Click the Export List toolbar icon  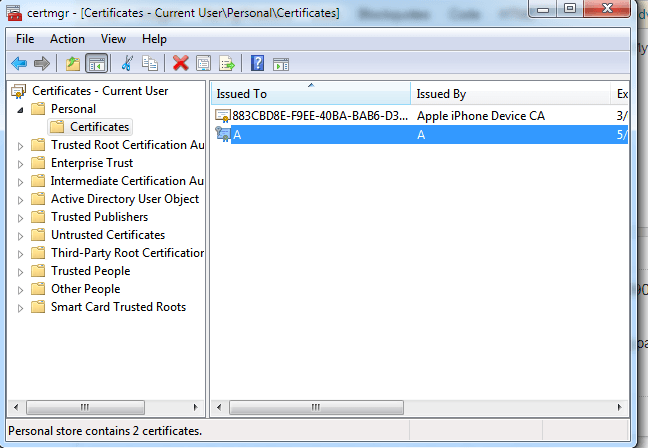[x=227, y=63]
